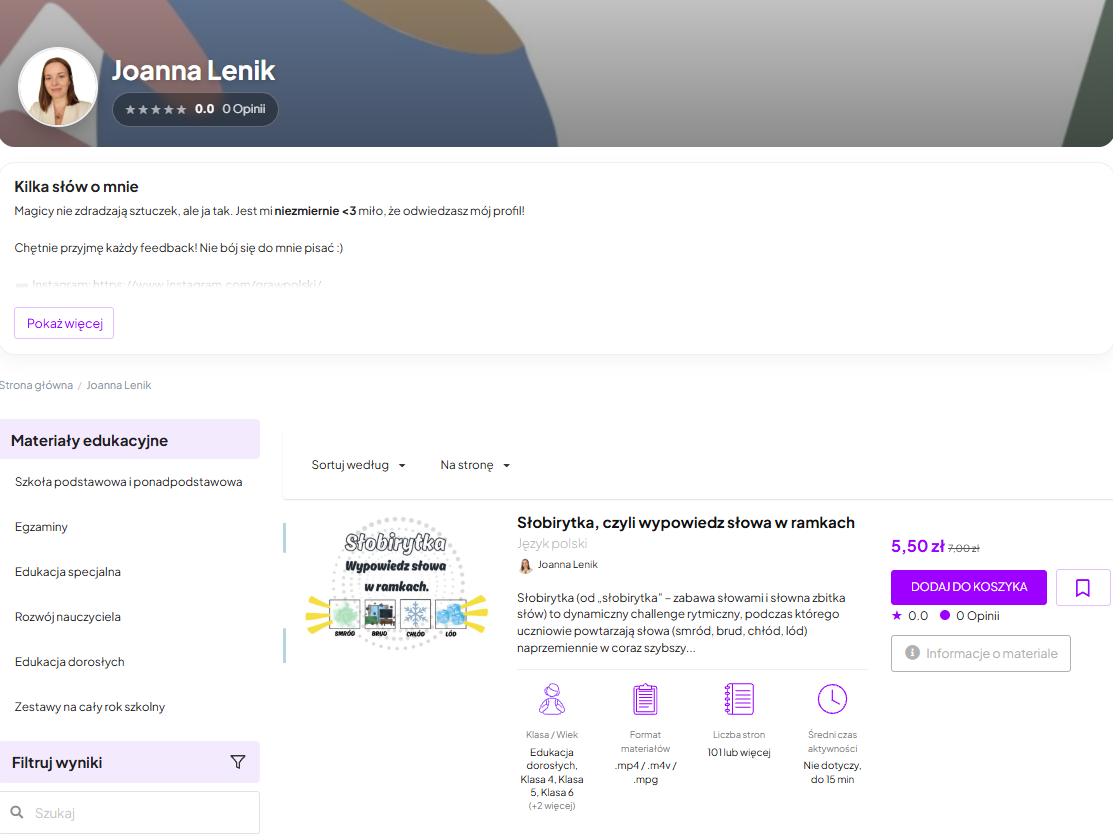
Task: Select the 'Egzaminy' category
Action: (x=41, y=527)
